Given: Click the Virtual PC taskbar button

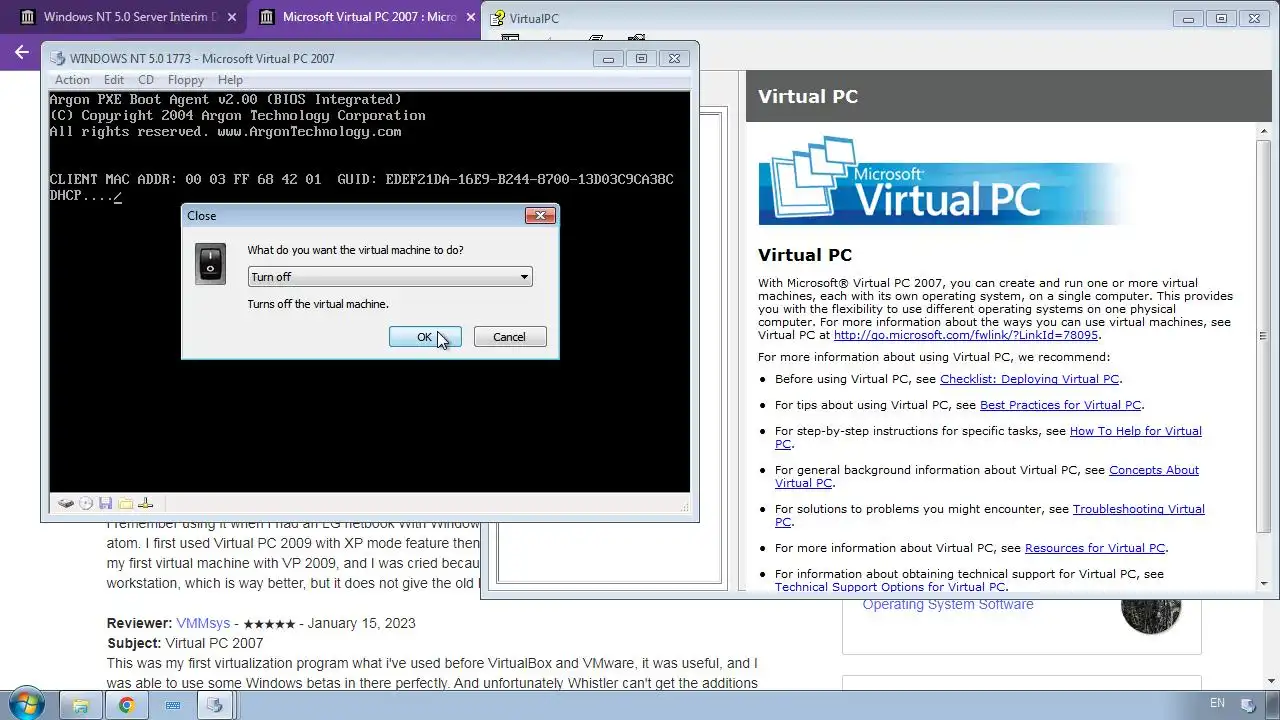Looking at the screenshot, I should point(214,705).
